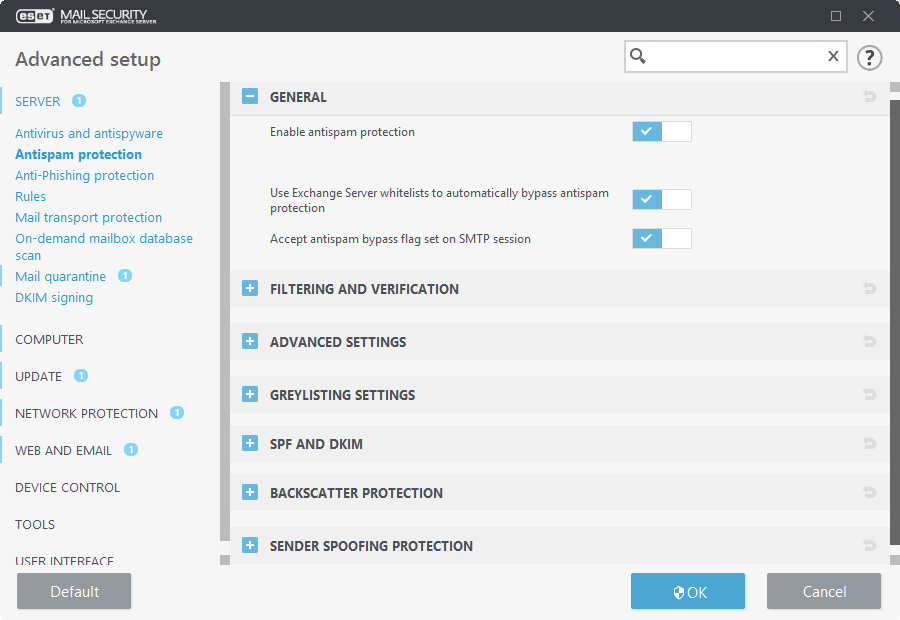
Task: Select NETWORK PROTECTION in the sidebar
Action: click(85, 413)
